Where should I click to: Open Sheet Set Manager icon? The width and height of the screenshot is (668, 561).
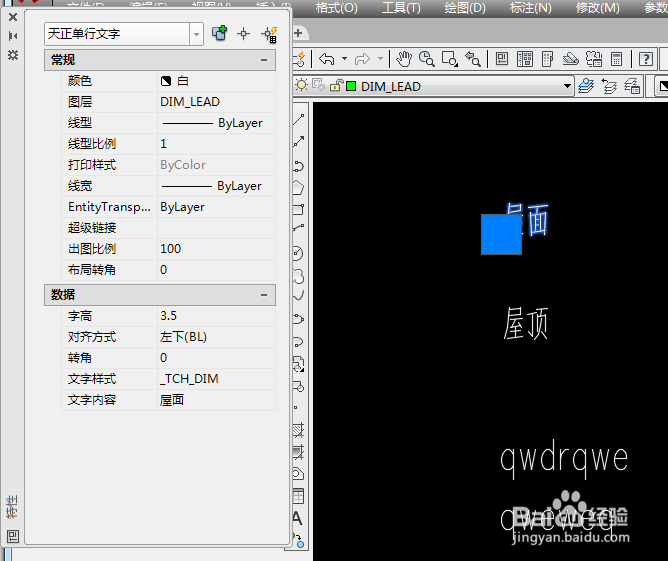click(570, 59)
